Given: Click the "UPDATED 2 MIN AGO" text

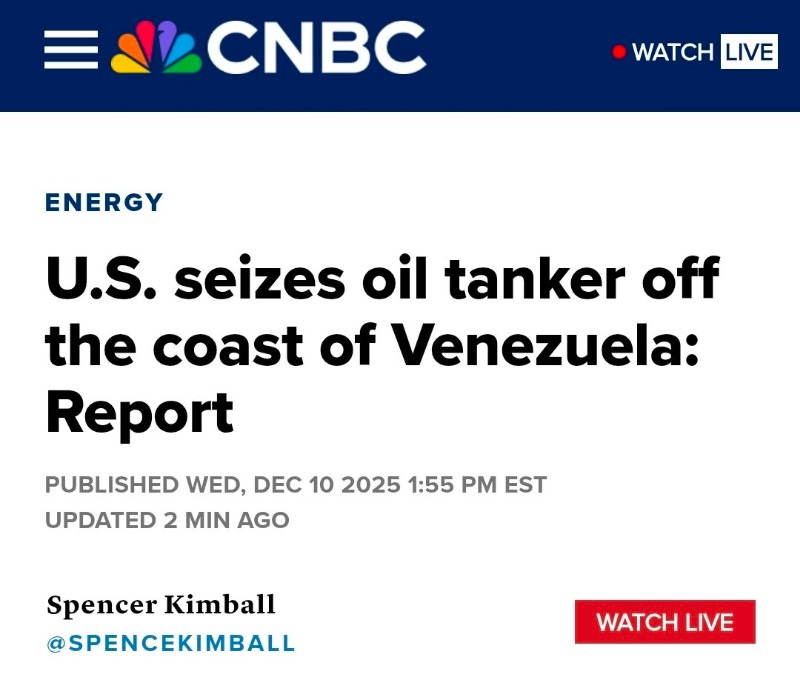Looking at the screenshot, I should coord(167,520).
